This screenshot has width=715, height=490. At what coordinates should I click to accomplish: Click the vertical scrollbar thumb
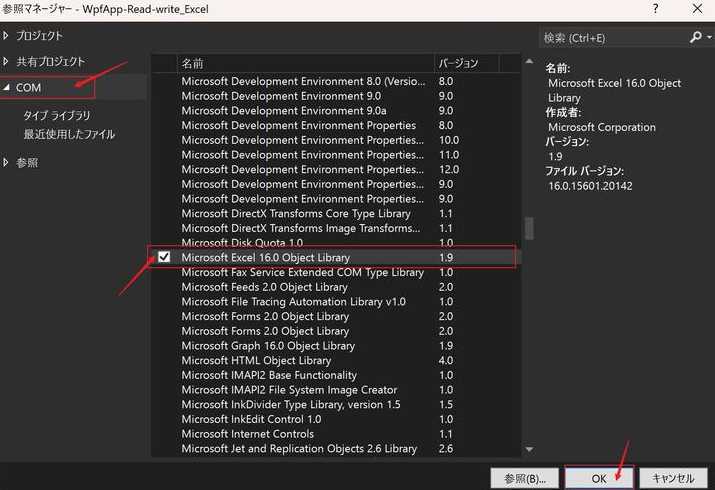(x=529, y=228)
